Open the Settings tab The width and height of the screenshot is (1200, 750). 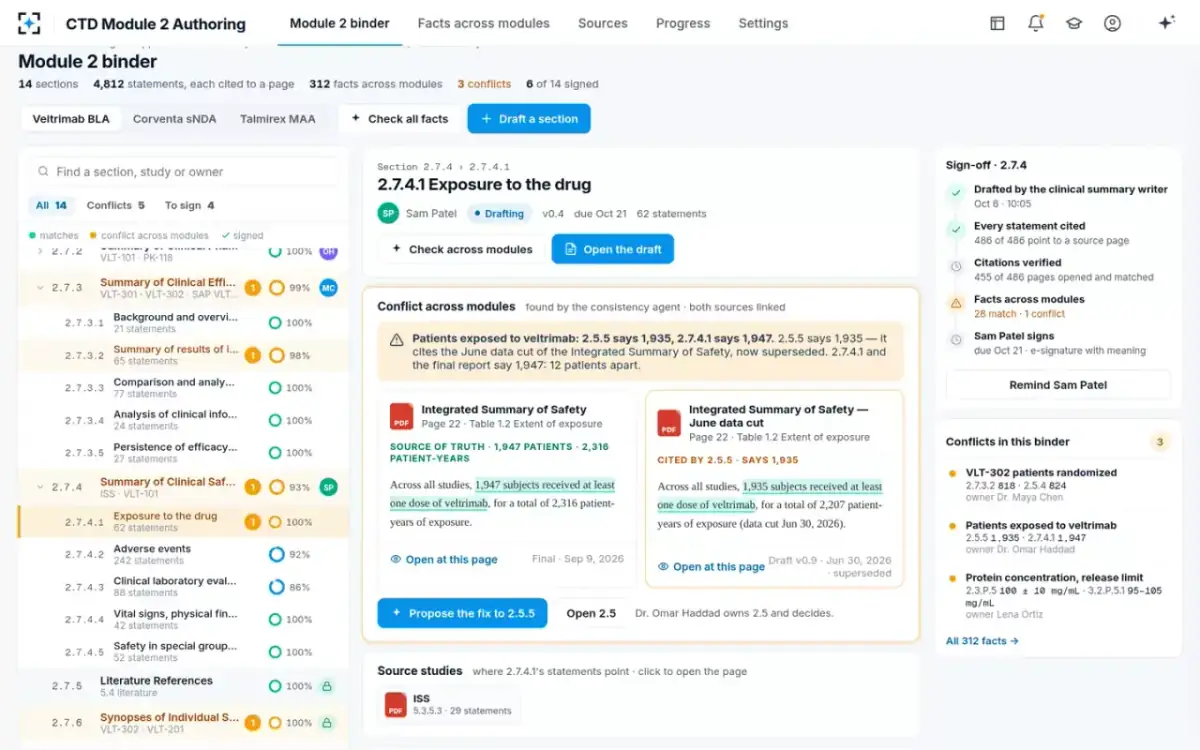coord(763,23)
